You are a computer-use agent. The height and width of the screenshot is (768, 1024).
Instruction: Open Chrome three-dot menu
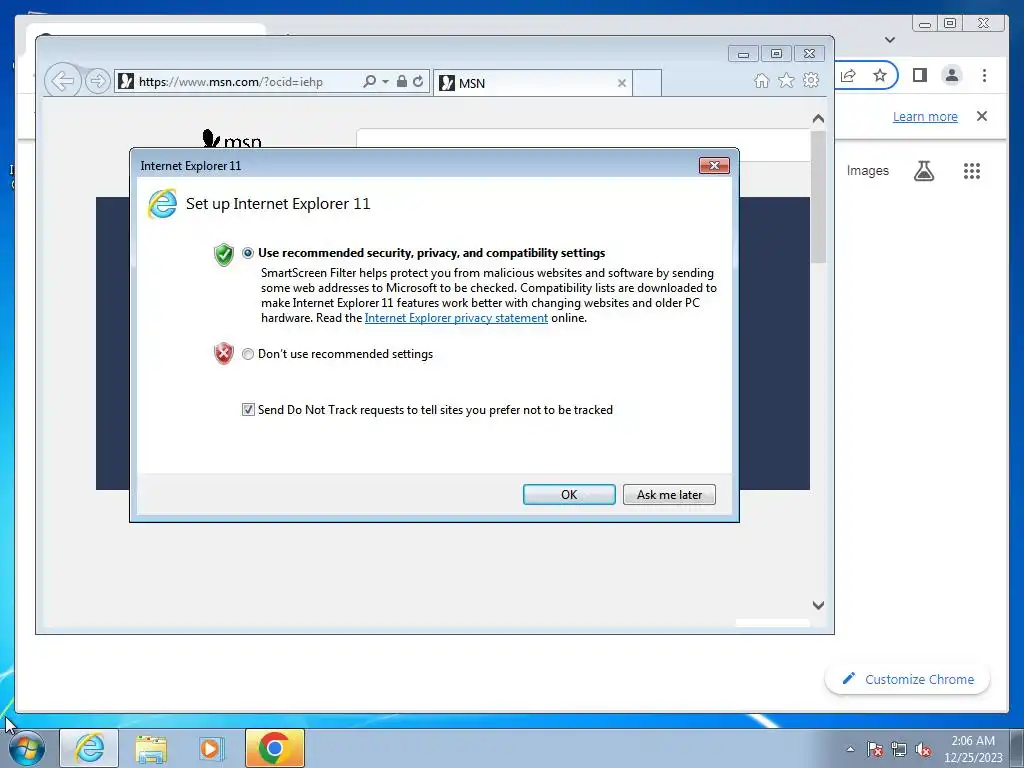(x=984, y=75)
